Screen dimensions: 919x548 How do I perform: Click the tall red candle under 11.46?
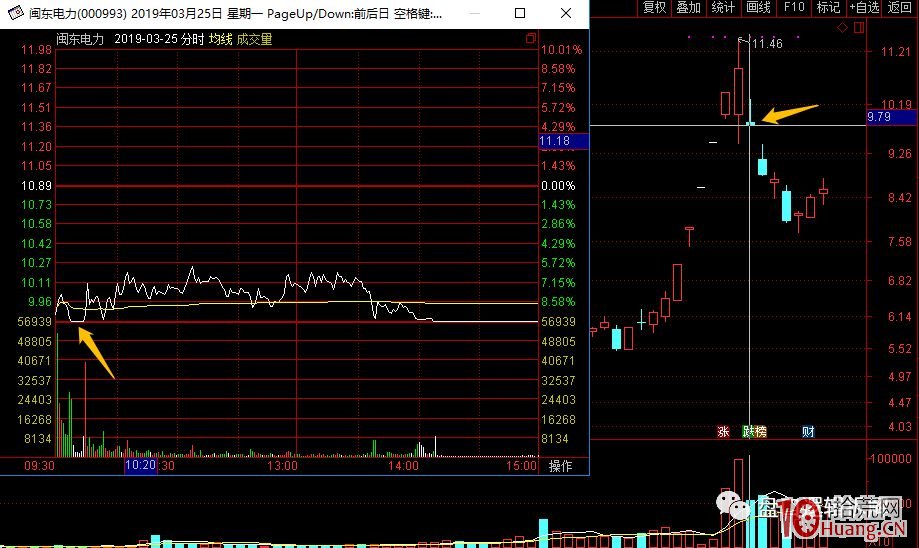tap(738, 91)
